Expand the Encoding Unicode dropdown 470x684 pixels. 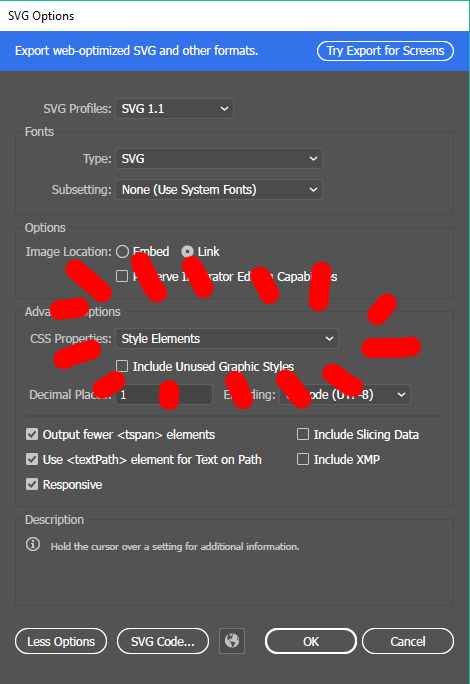(345, 395)
